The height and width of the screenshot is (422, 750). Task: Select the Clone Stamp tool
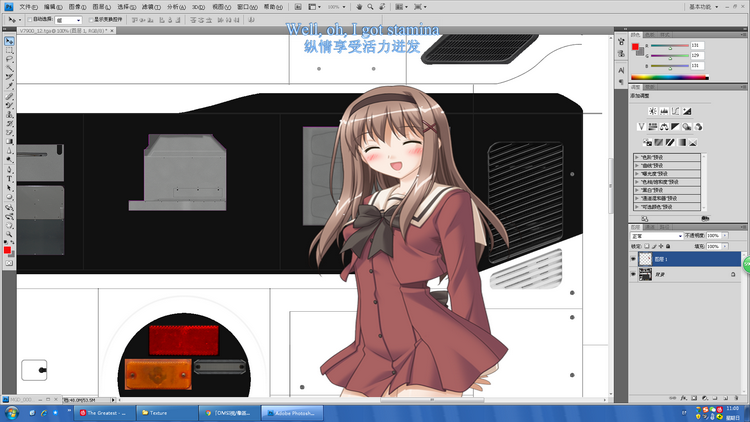[9, 114]
